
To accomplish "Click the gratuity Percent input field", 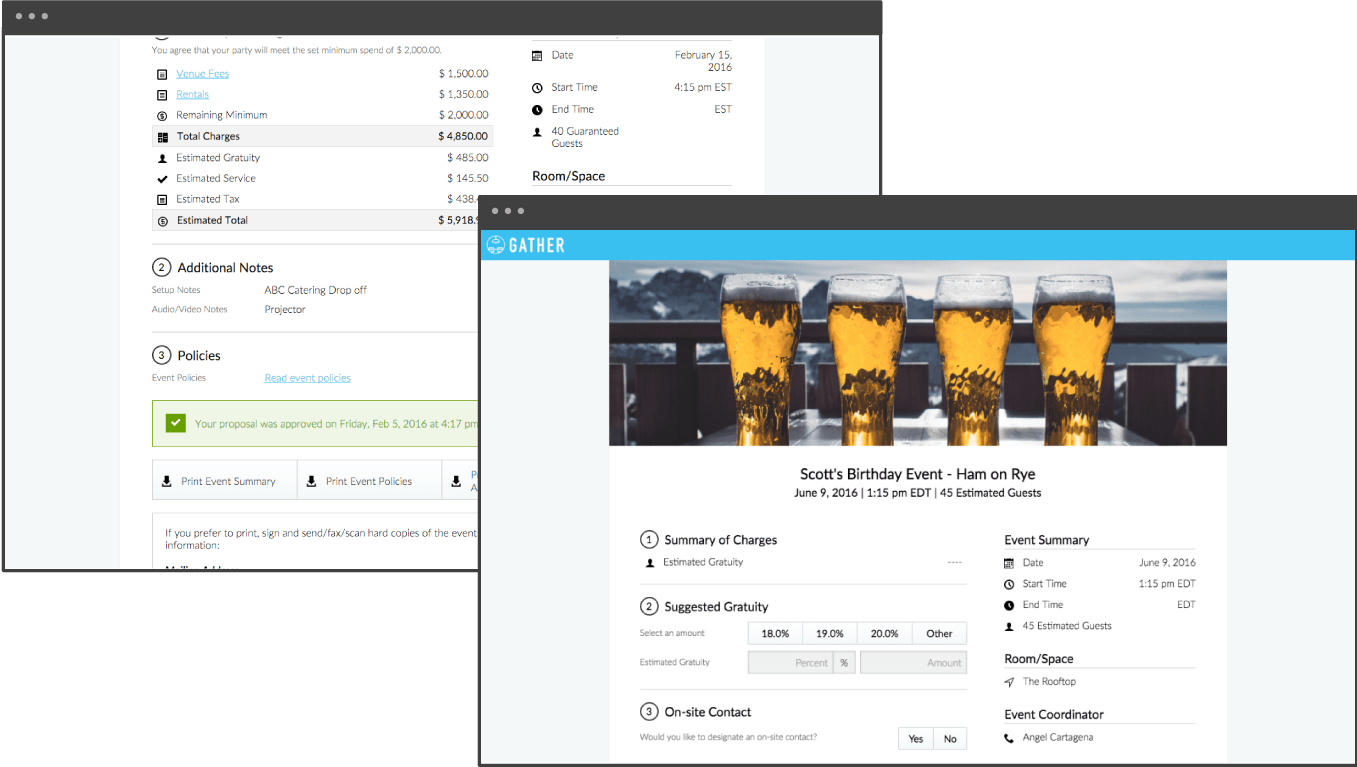I will (790, 662).
